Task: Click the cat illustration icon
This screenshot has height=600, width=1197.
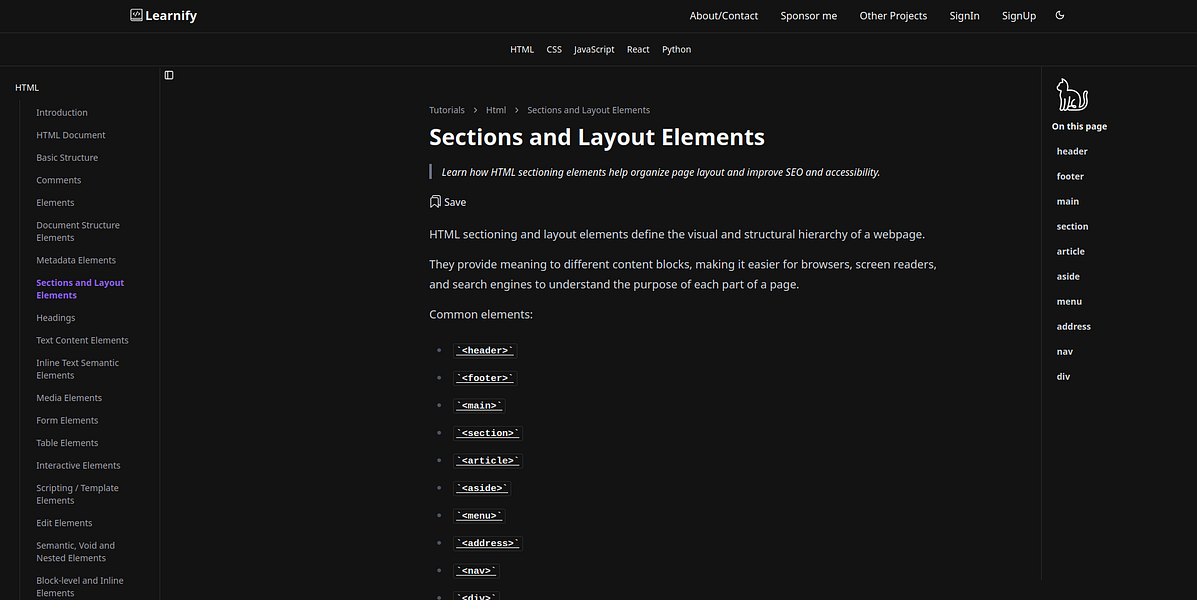Action: pos(1071,96)
